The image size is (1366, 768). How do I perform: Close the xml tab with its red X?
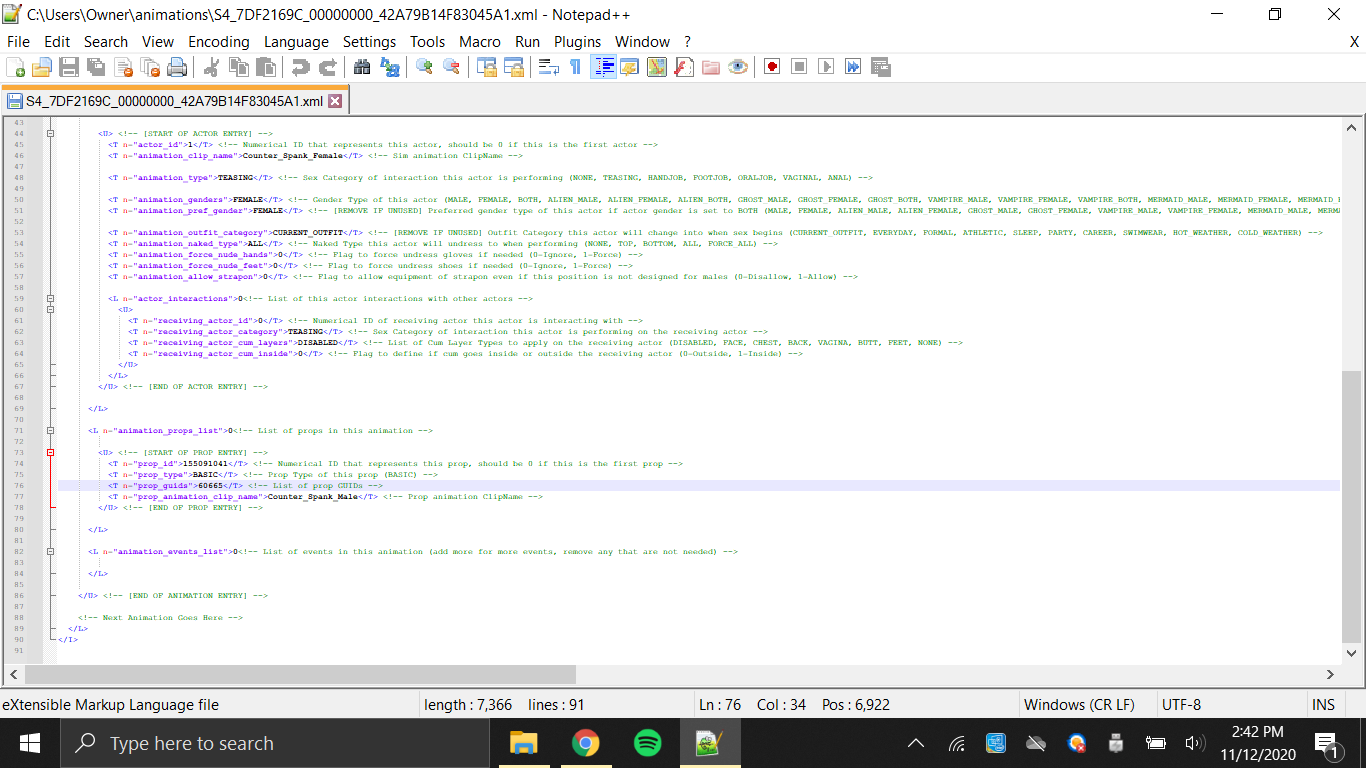pyautogui.click(x=335, y=101)
